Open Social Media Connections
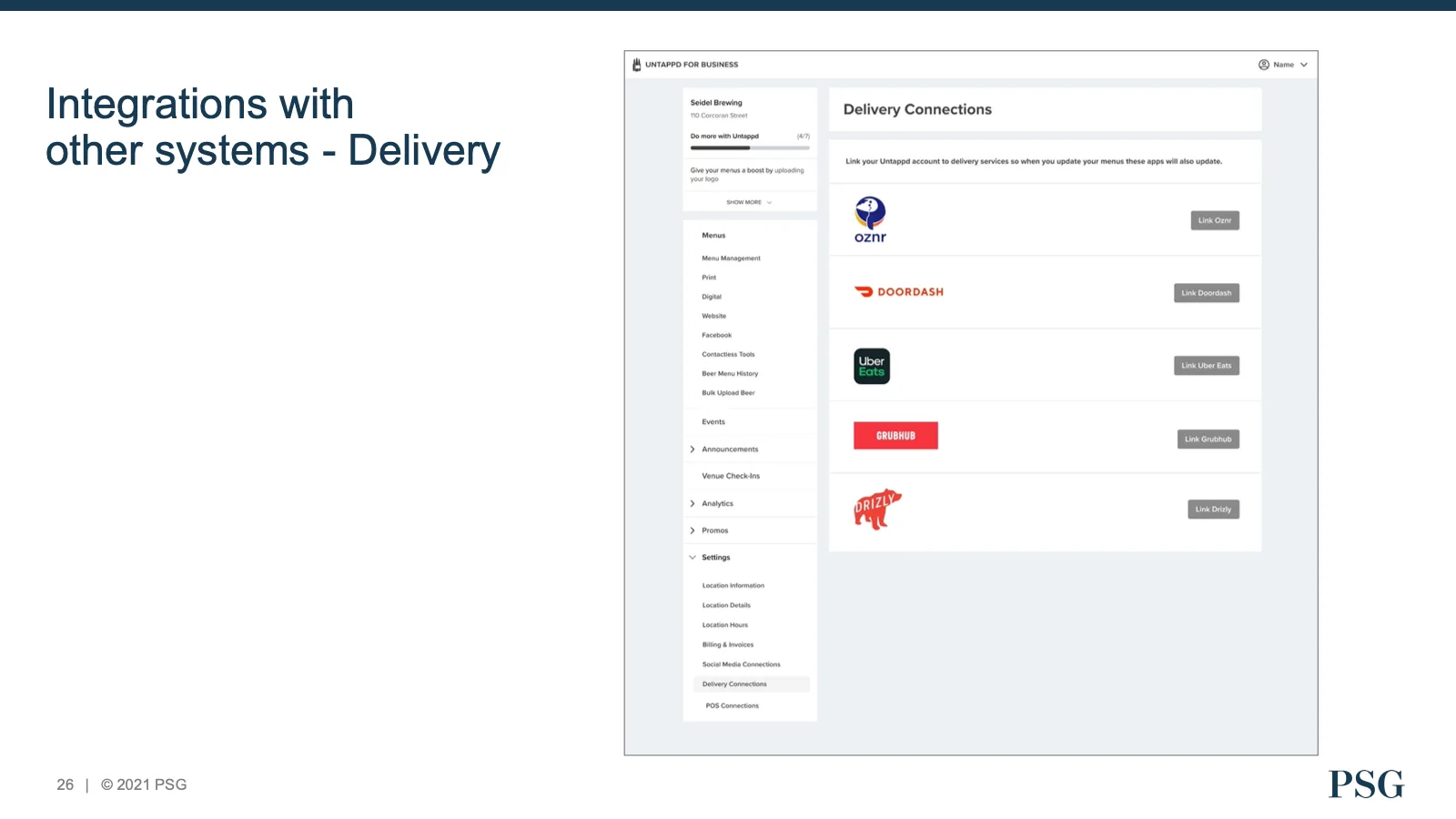This screenshot has width=1456, height=819. point(742,664)
